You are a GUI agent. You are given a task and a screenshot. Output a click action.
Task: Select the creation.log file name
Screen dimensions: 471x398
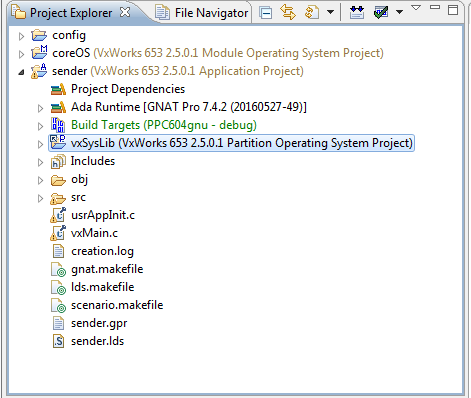point(102,251)
